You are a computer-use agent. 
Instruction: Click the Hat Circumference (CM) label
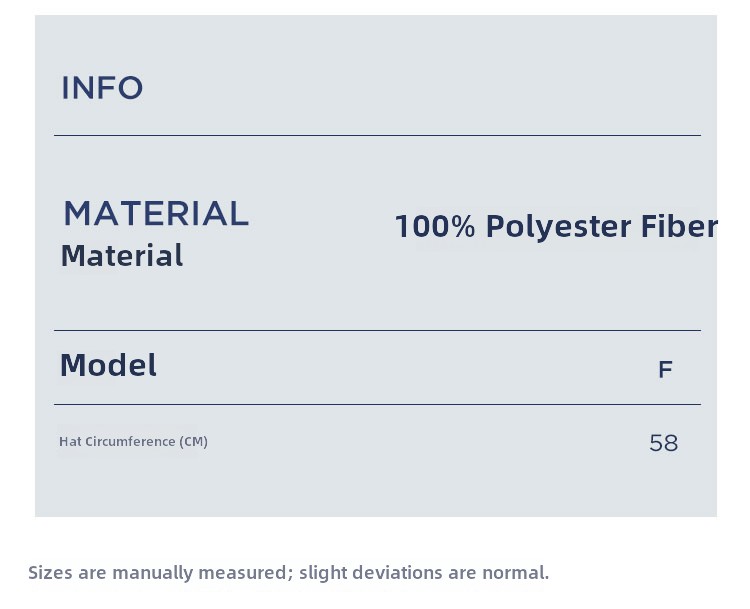pos(133,441)
